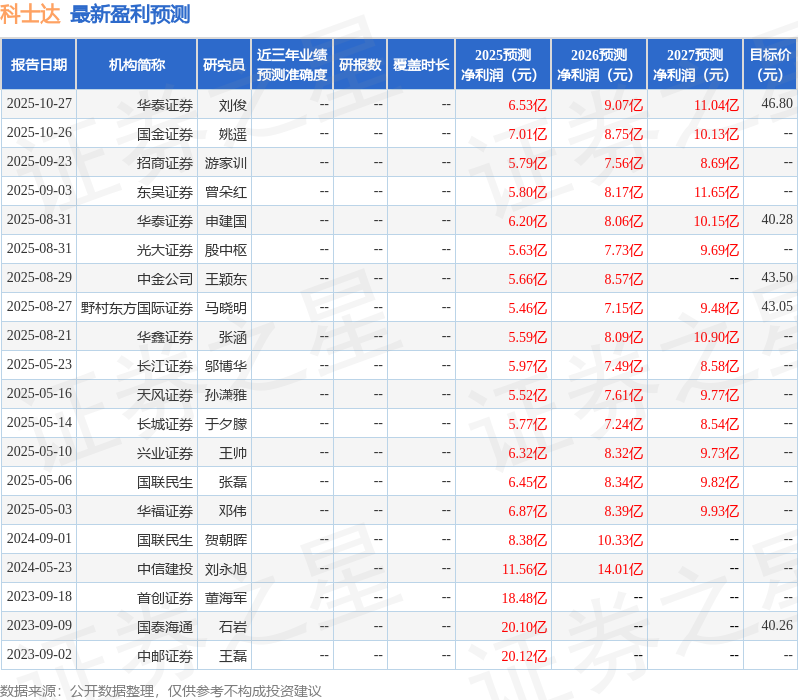Click the 申建国 researcher cell

point(226,221)
